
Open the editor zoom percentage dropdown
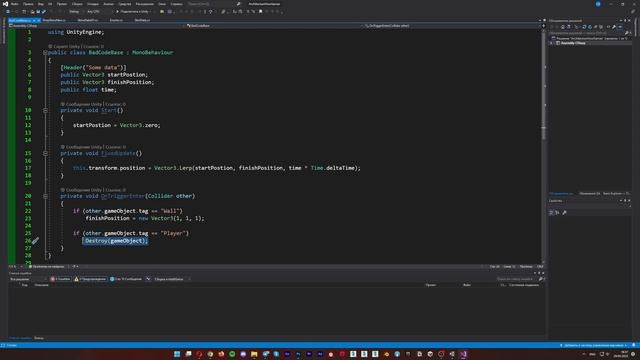(x=16, y=267)
